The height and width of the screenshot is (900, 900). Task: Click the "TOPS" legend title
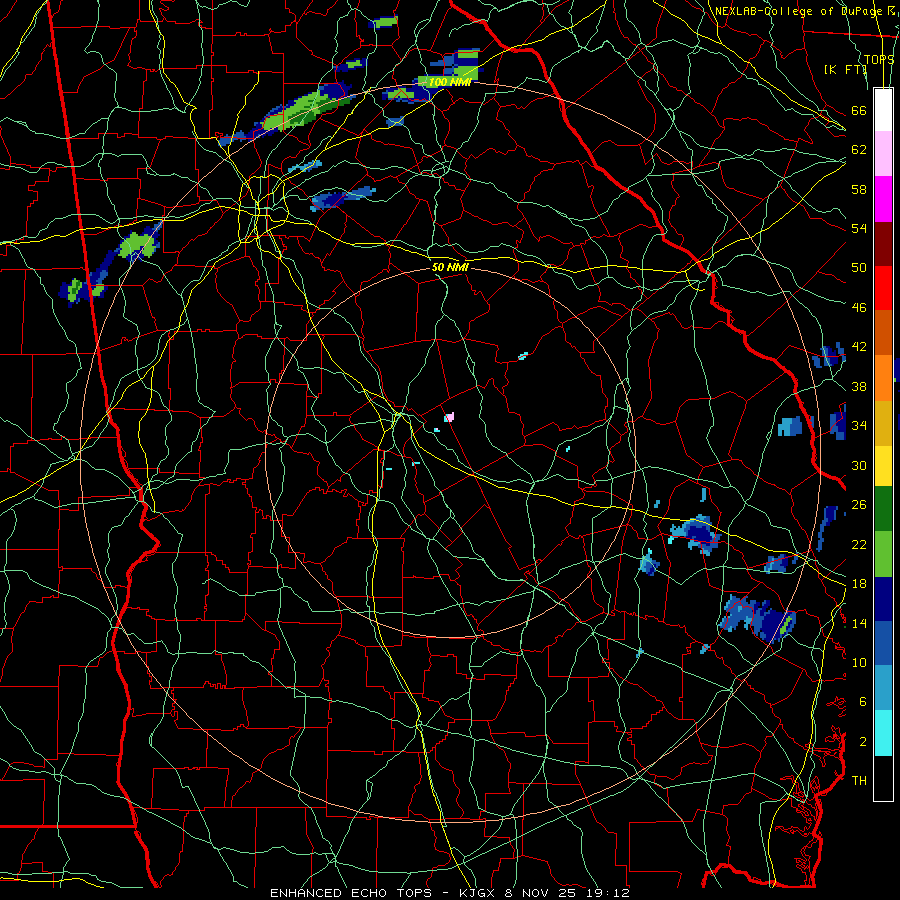click(879, 59)
